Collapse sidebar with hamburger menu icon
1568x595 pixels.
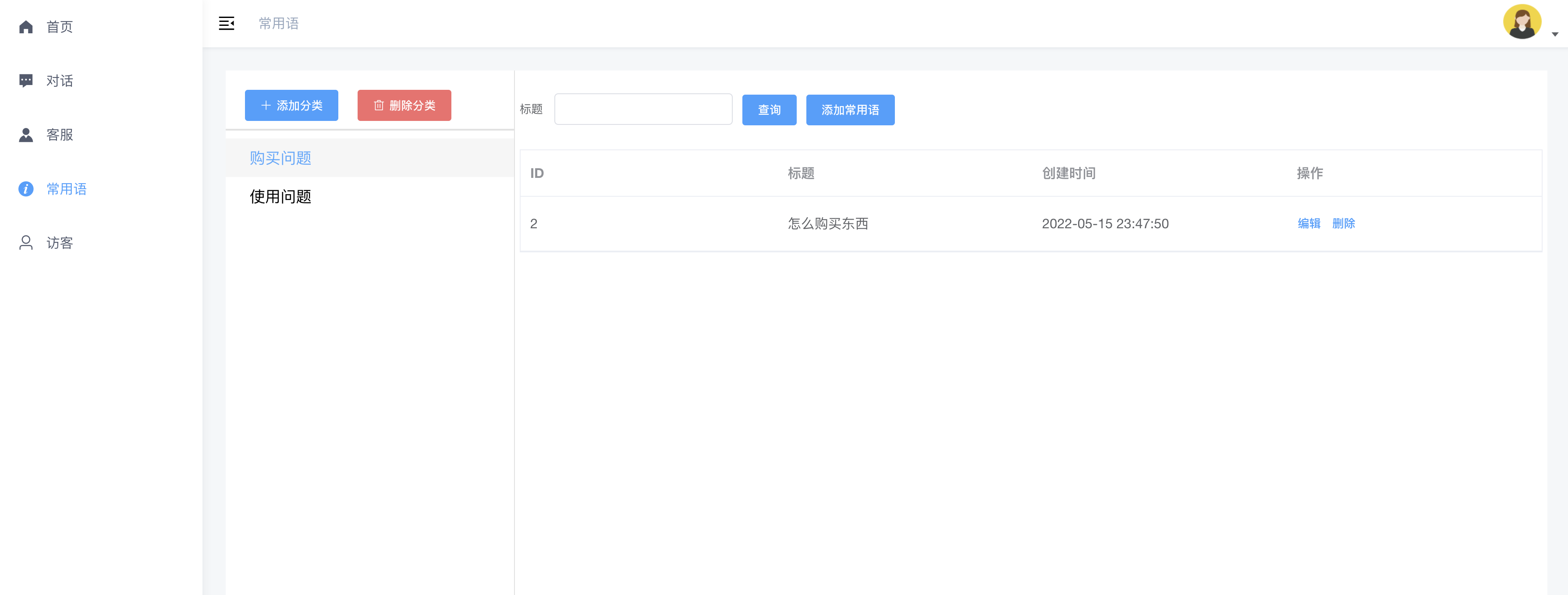pyautogui.click(x=227, y=23)
